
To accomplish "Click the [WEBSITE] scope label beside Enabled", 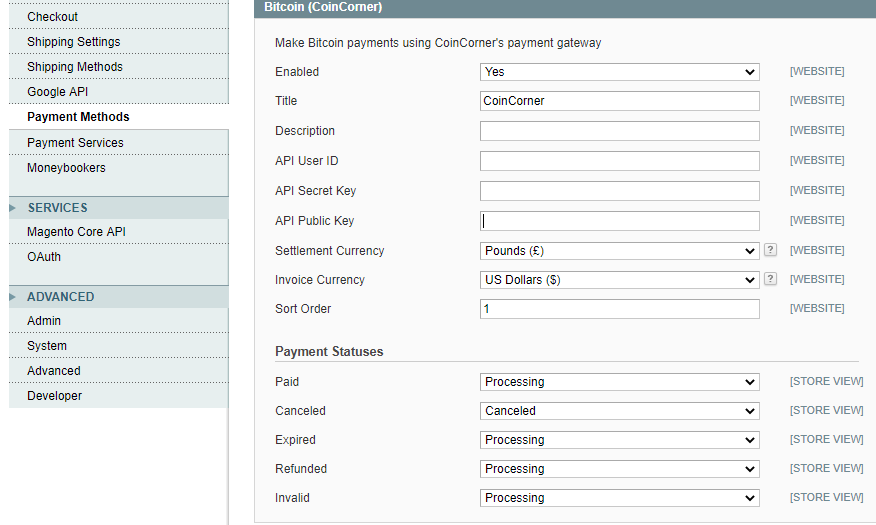I will click(x=817, y=71).
